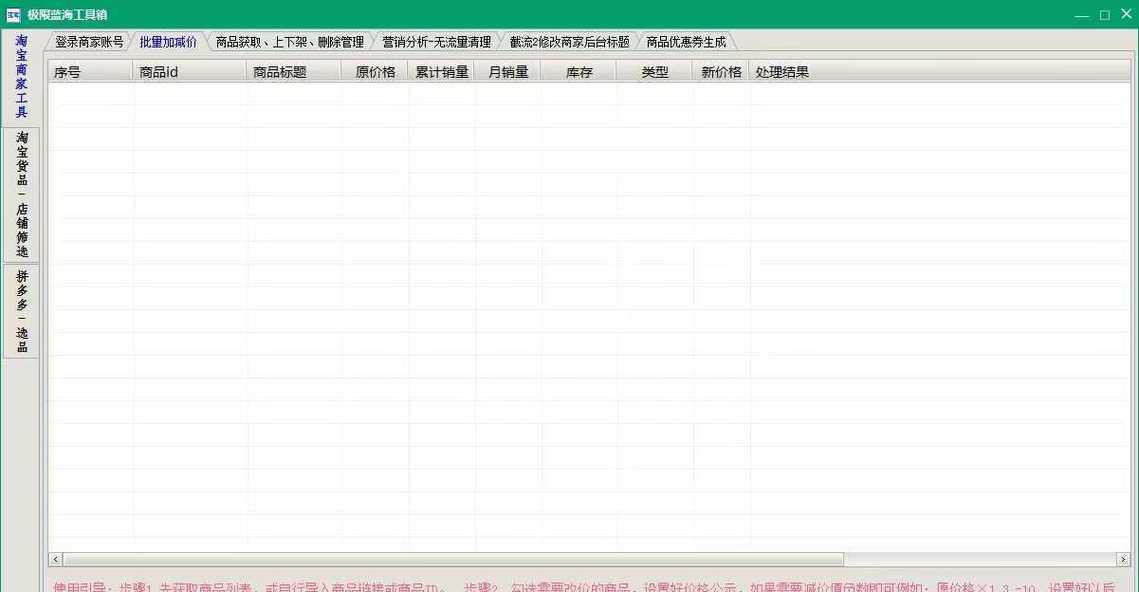Close the 极限蓝海工具箱 window

click(x=1126, y=14)
